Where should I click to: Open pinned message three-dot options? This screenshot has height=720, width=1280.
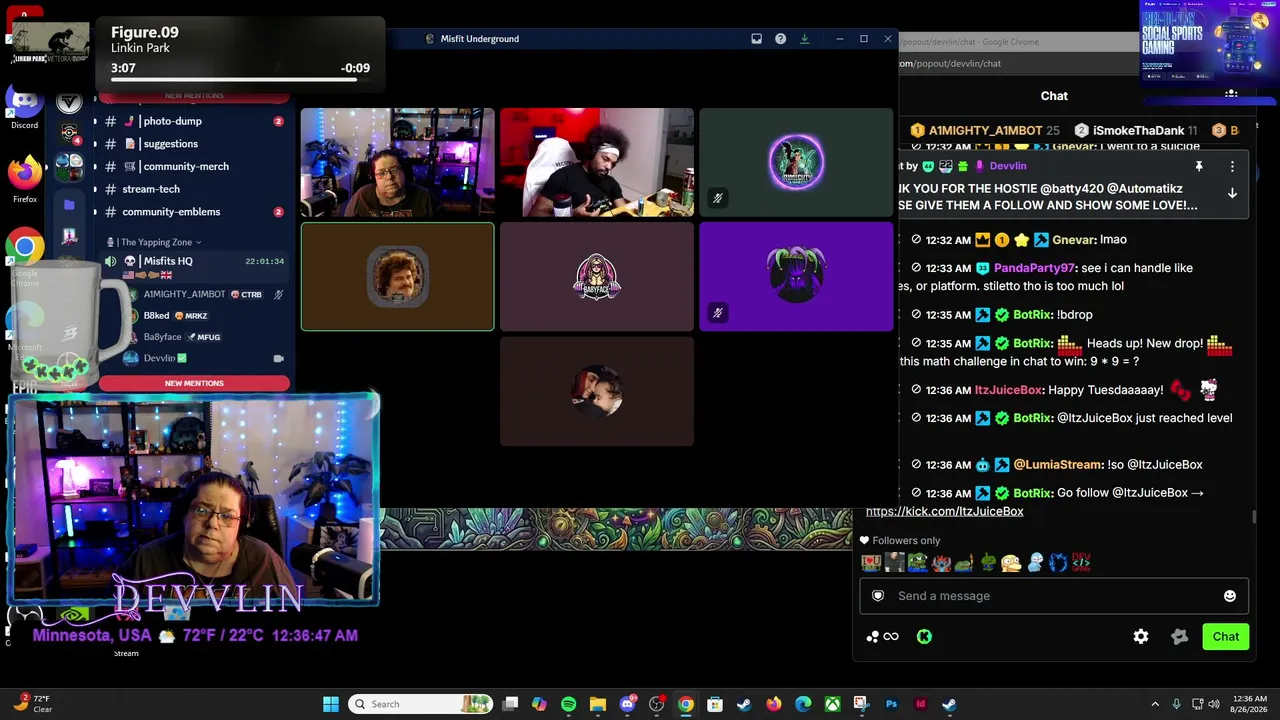1232,166
